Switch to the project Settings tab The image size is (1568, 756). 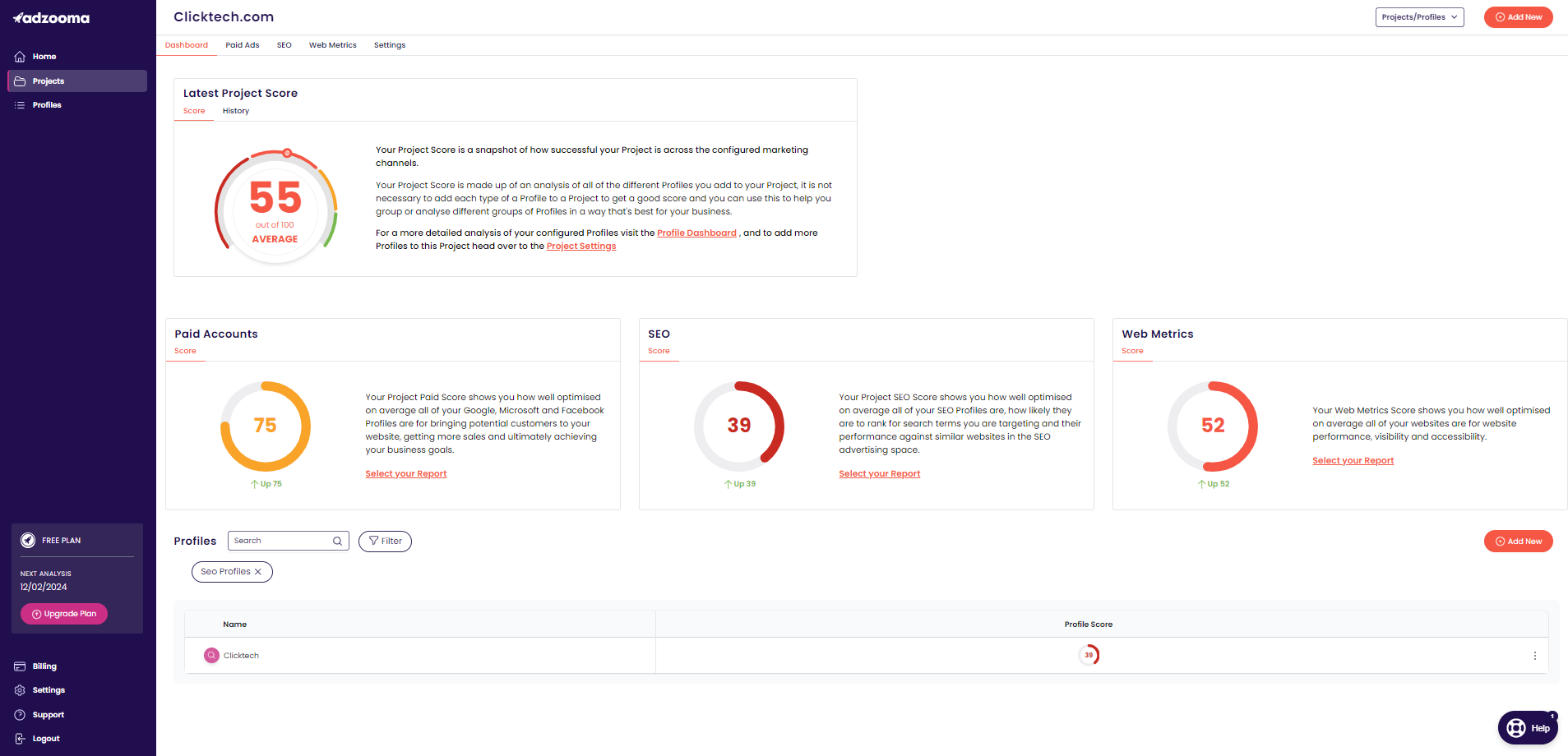[x=390, y=45]
